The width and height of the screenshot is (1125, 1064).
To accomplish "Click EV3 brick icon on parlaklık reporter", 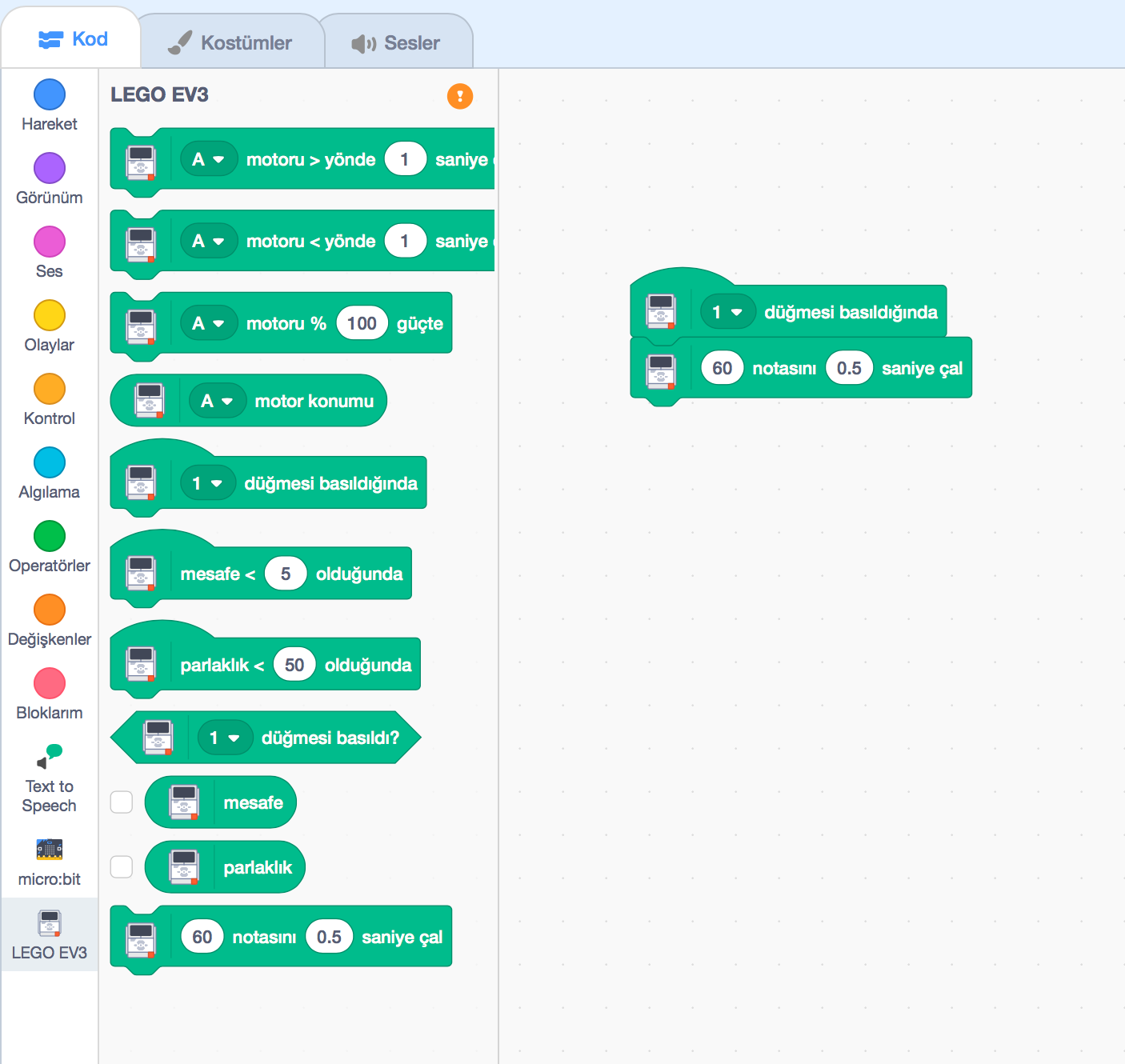I will pos(184,867).
